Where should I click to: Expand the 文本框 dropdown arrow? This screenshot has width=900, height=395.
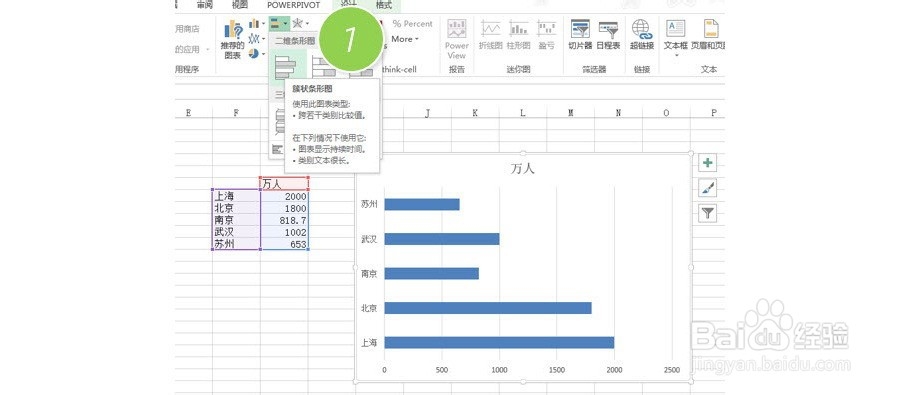point(676,56)
